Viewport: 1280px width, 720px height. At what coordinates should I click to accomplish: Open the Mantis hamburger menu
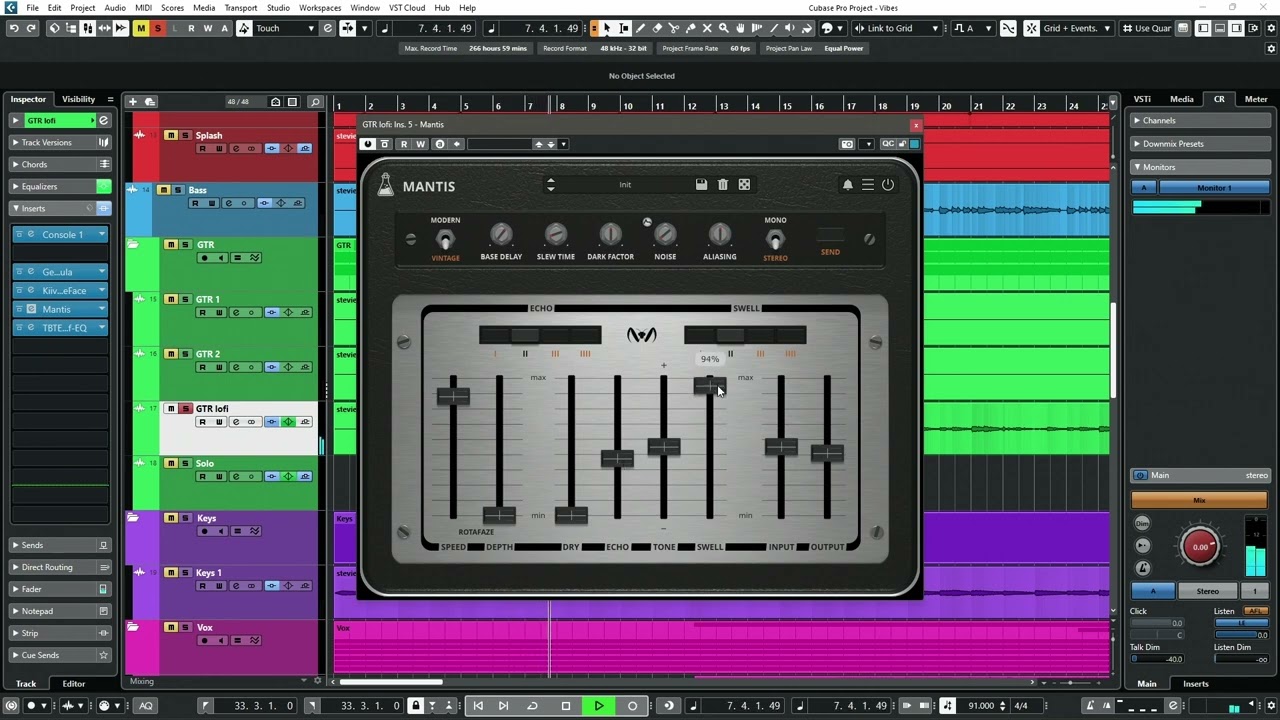868,185
